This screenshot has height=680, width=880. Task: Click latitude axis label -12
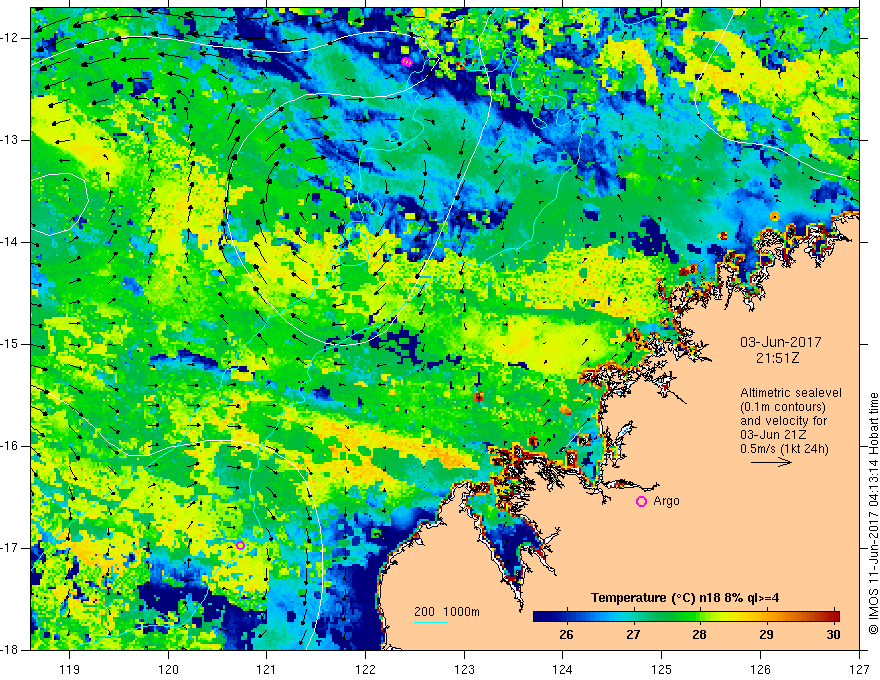point(10,38)
